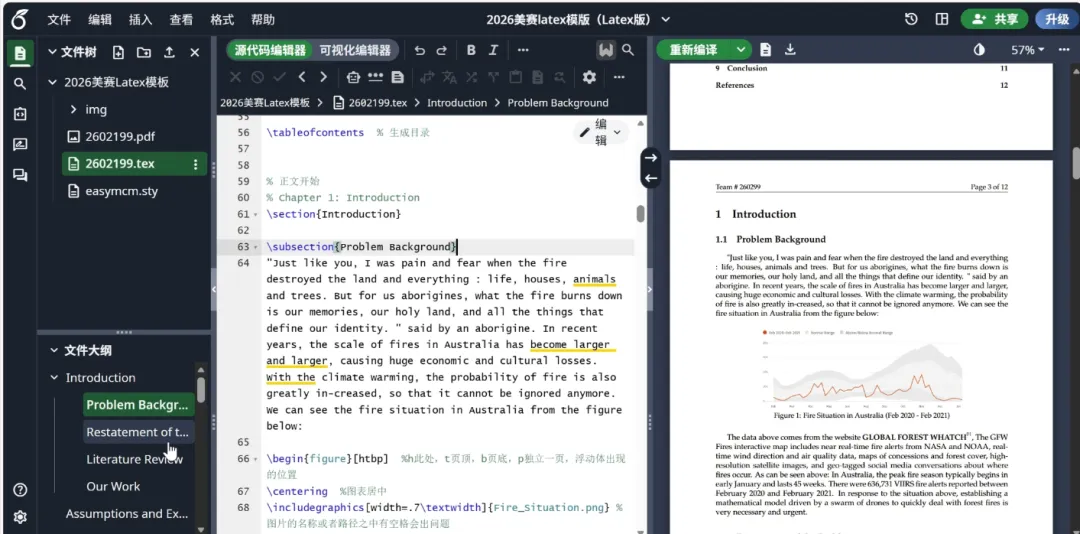The height and width of the screenshot is (534, 1080).
Task: Open the 帮助 menu
Action: 262,19
